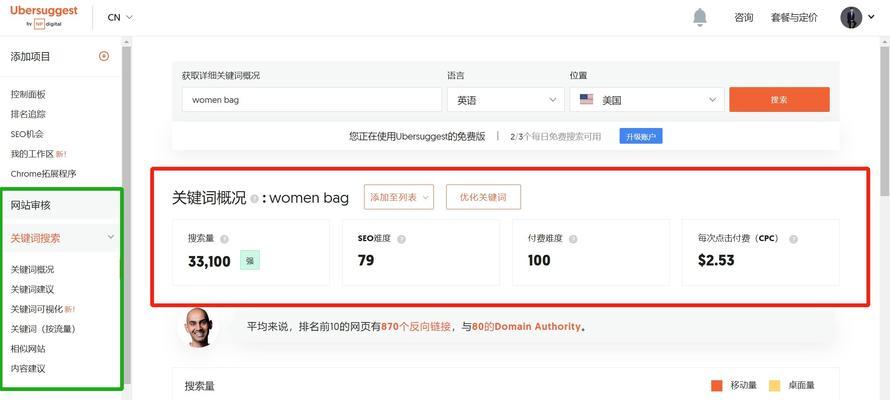Open the 美国 location dropdown
The image size is (890, 400).
[647, 100]
